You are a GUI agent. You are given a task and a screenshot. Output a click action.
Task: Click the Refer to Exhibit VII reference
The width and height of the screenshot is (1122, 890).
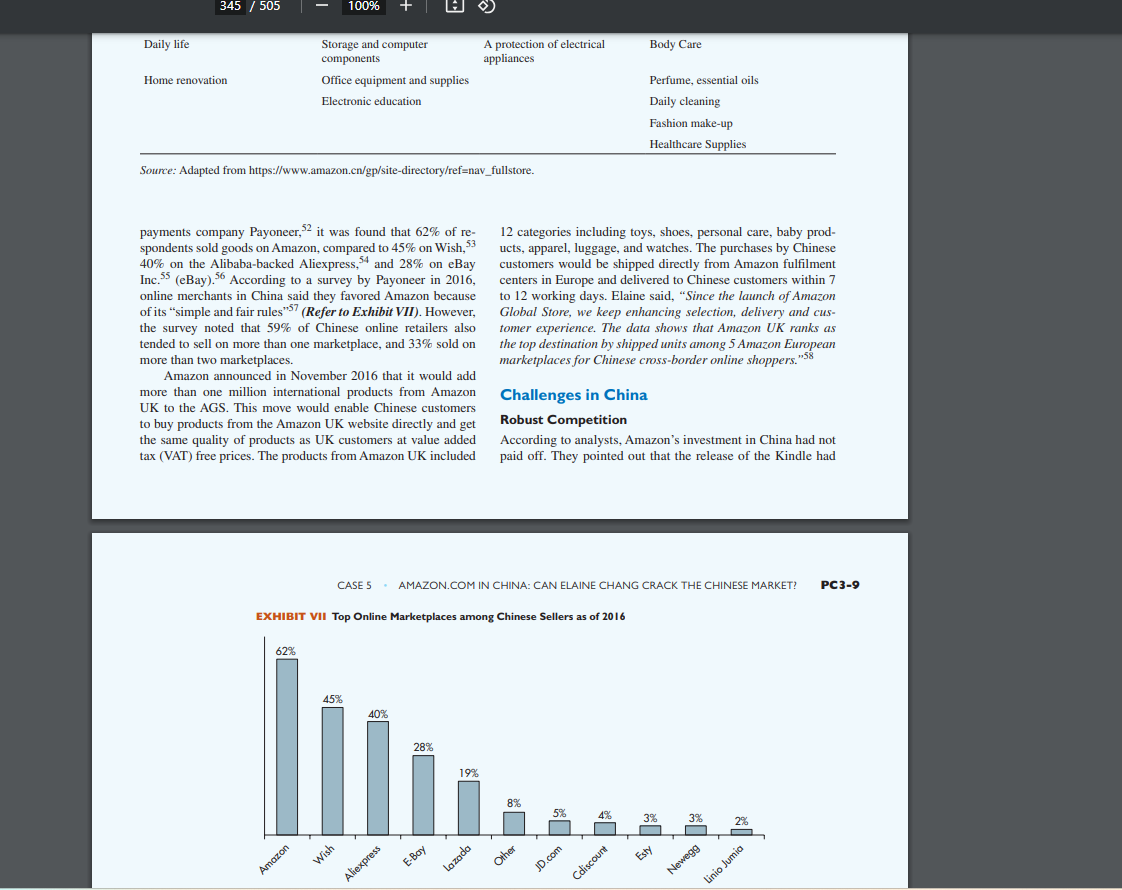(361, 312)
